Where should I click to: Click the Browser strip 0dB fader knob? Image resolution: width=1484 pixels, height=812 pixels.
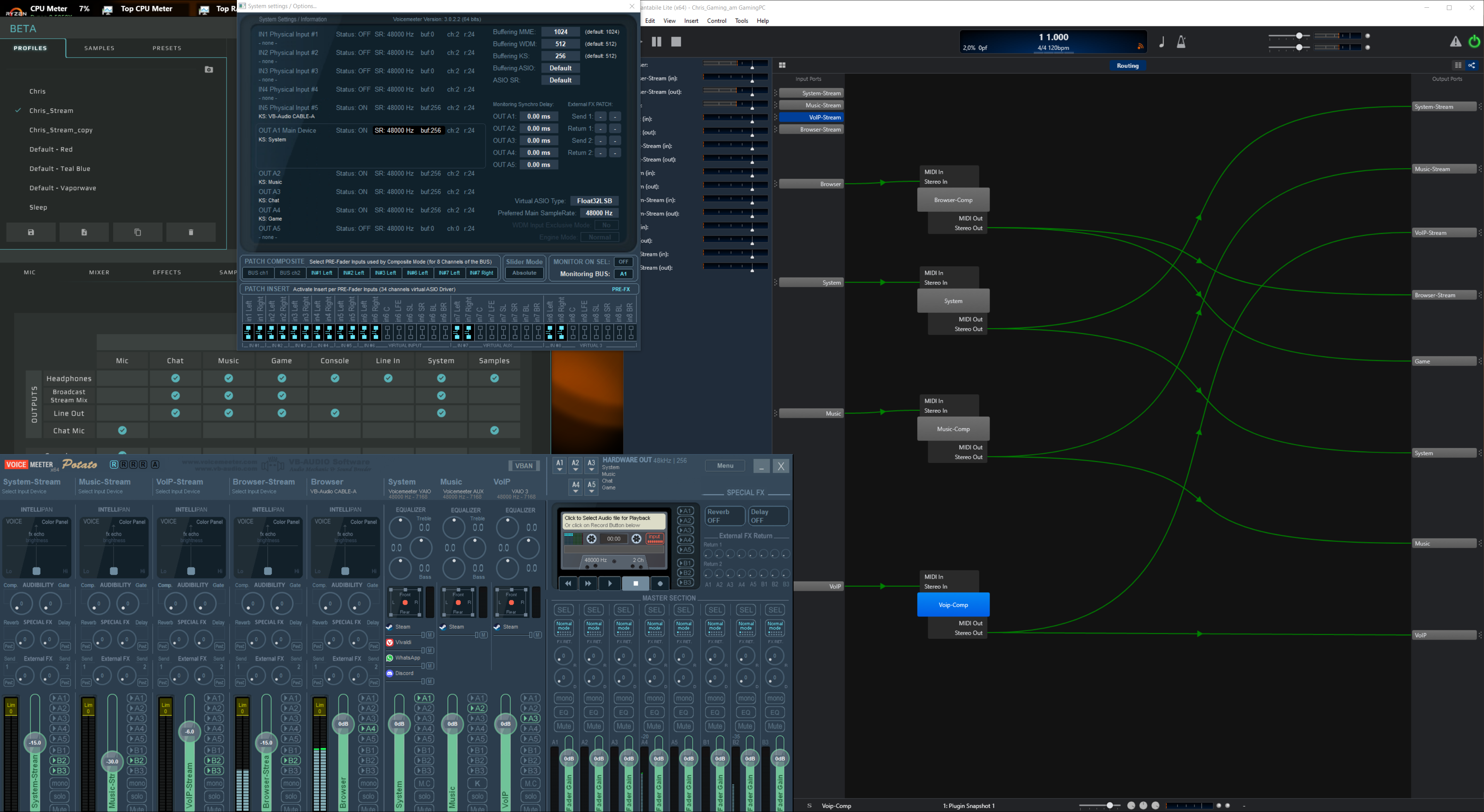(x=343, y=724)
